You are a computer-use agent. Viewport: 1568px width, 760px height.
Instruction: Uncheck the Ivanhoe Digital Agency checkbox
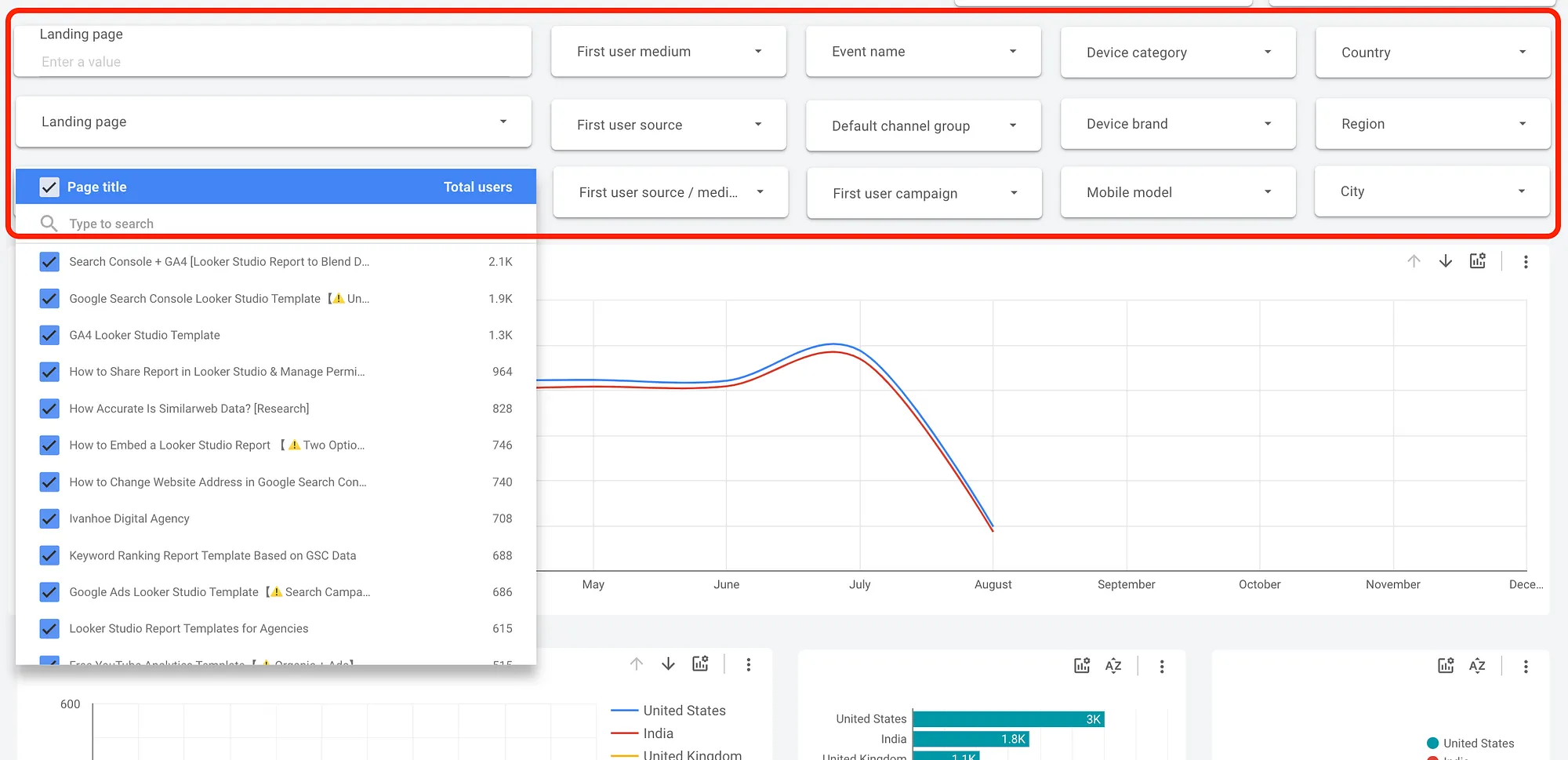click(x=49, y=518)
